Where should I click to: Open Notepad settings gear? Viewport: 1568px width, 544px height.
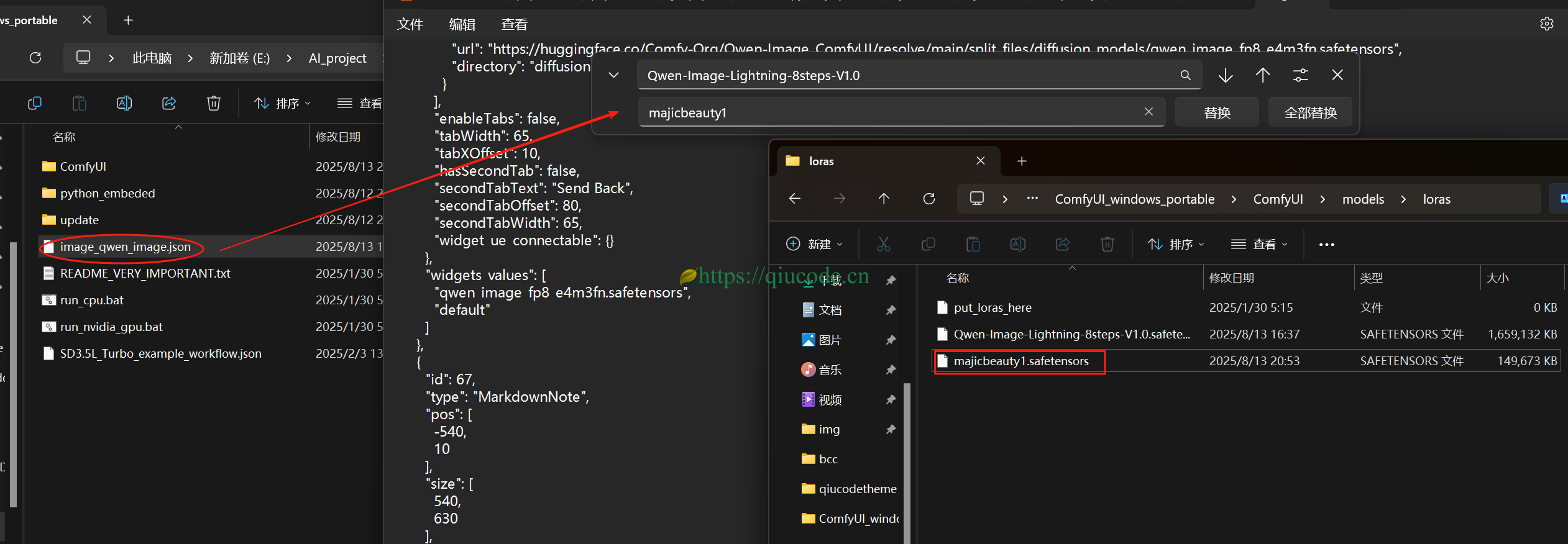click(1547, 24)
